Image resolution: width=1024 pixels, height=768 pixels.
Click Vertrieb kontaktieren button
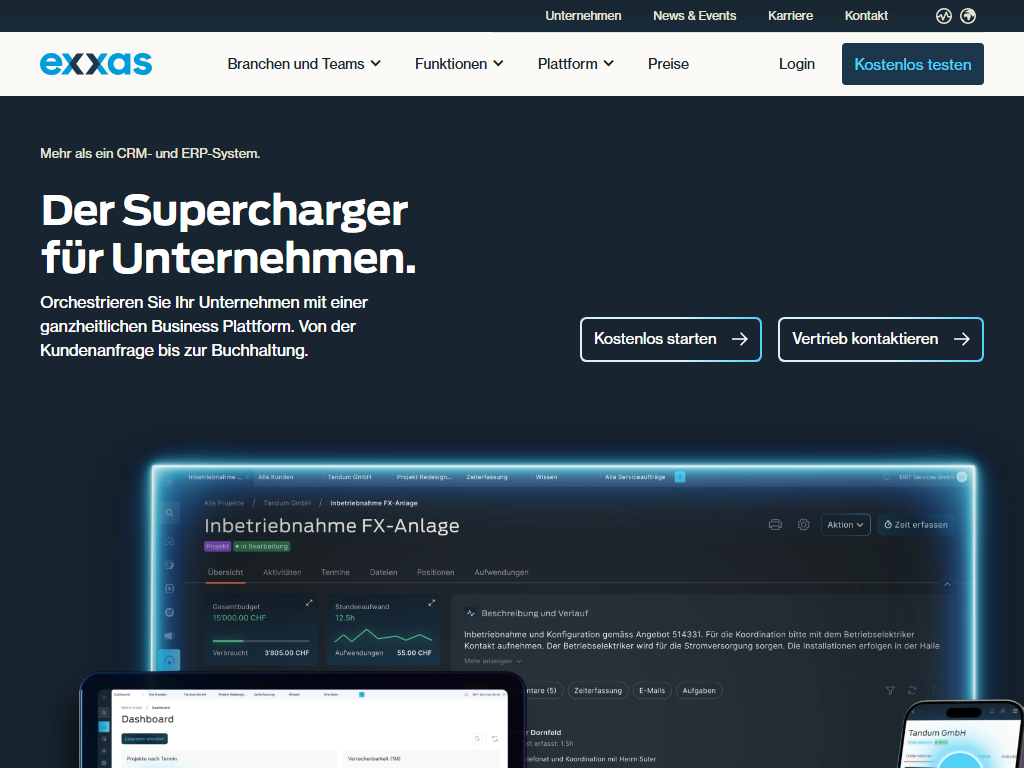(880, 339)
